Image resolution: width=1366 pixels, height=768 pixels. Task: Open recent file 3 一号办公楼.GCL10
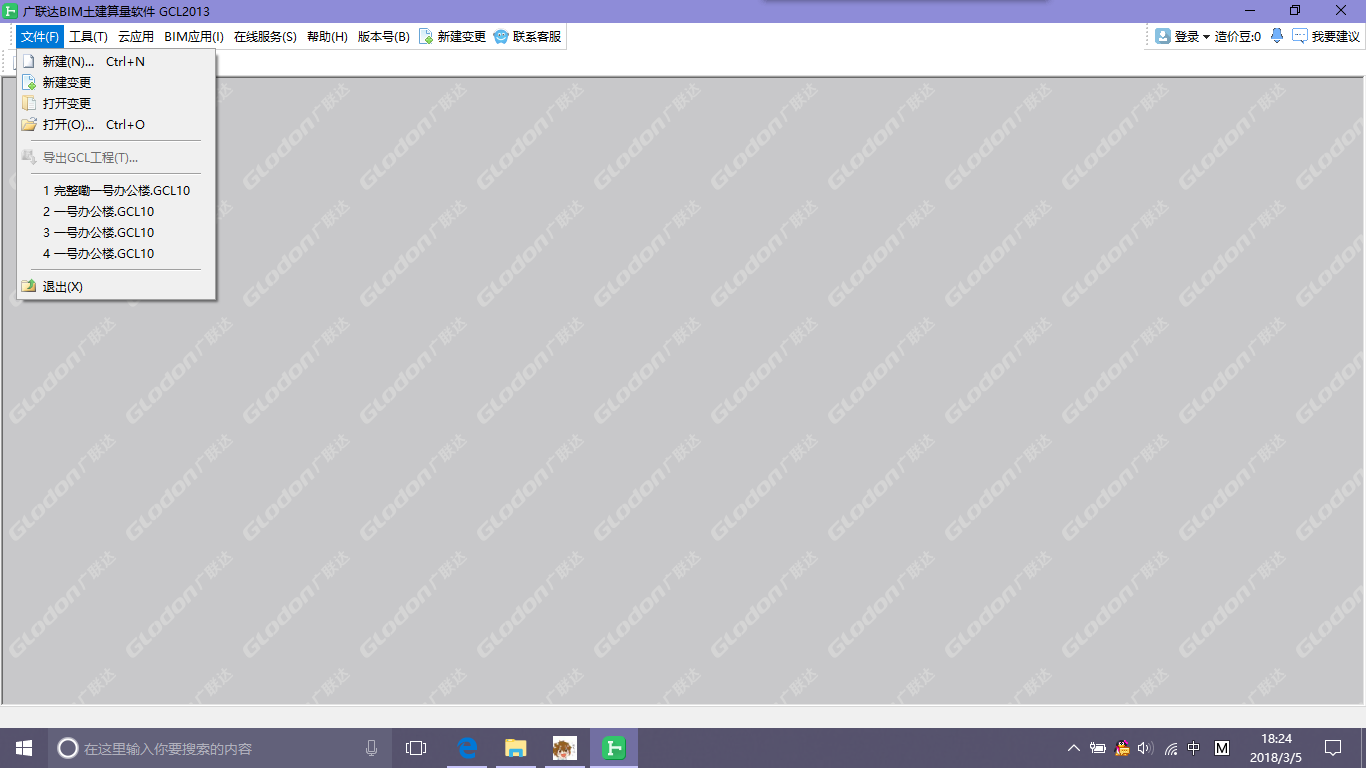point(116,233)
